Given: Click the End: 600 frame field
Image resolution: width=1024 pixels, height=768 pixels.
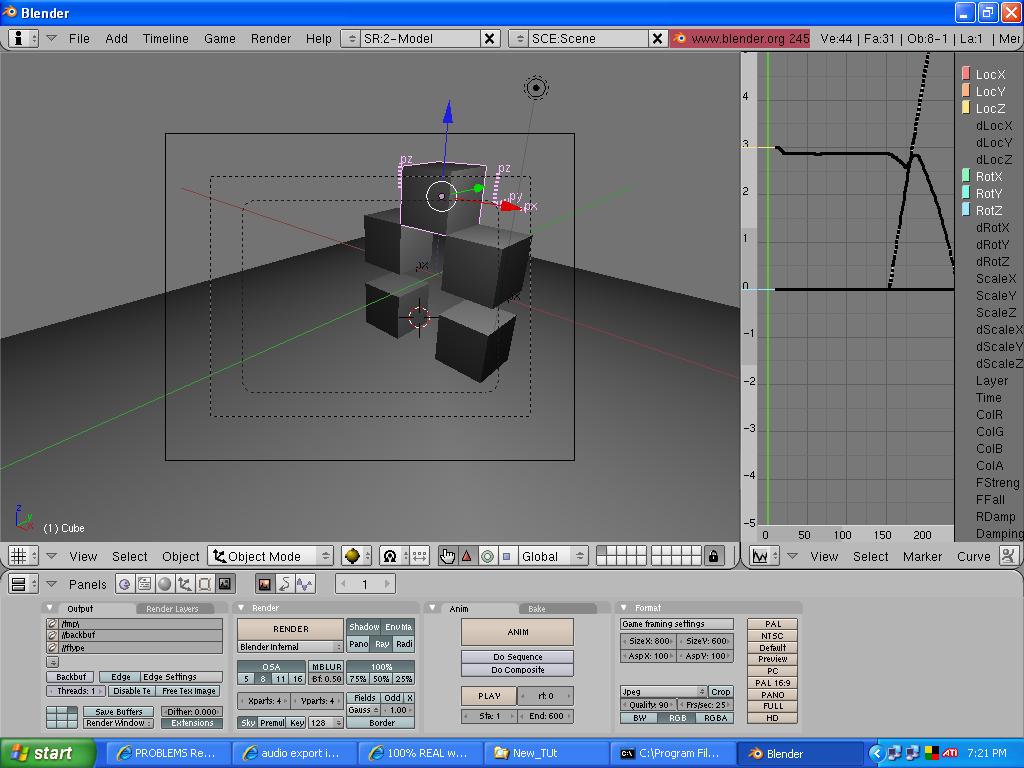Looking at the screenshot, I should (x=546, y=716).
